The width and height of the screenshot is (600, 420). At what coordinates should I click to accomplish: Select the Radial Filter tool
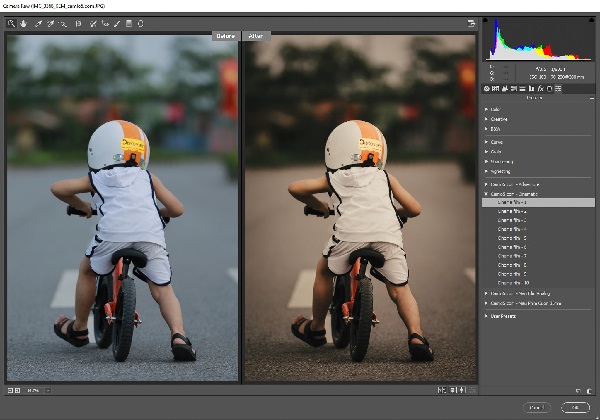141,24
